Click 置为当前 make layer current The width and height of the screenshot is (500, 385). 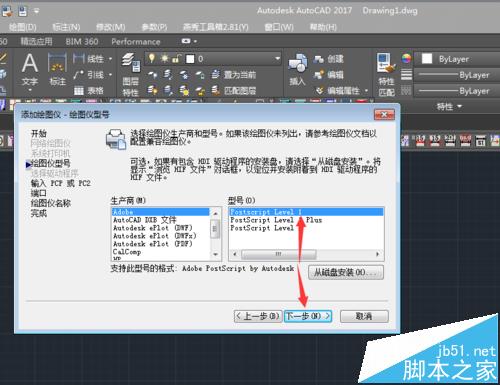point(234,75)
